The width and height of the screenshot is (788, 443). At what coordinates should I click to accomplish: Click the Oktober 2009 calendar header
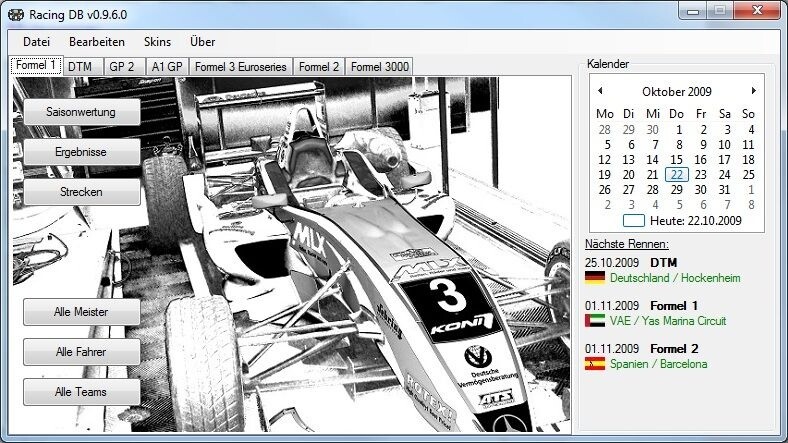pos(676,91)
